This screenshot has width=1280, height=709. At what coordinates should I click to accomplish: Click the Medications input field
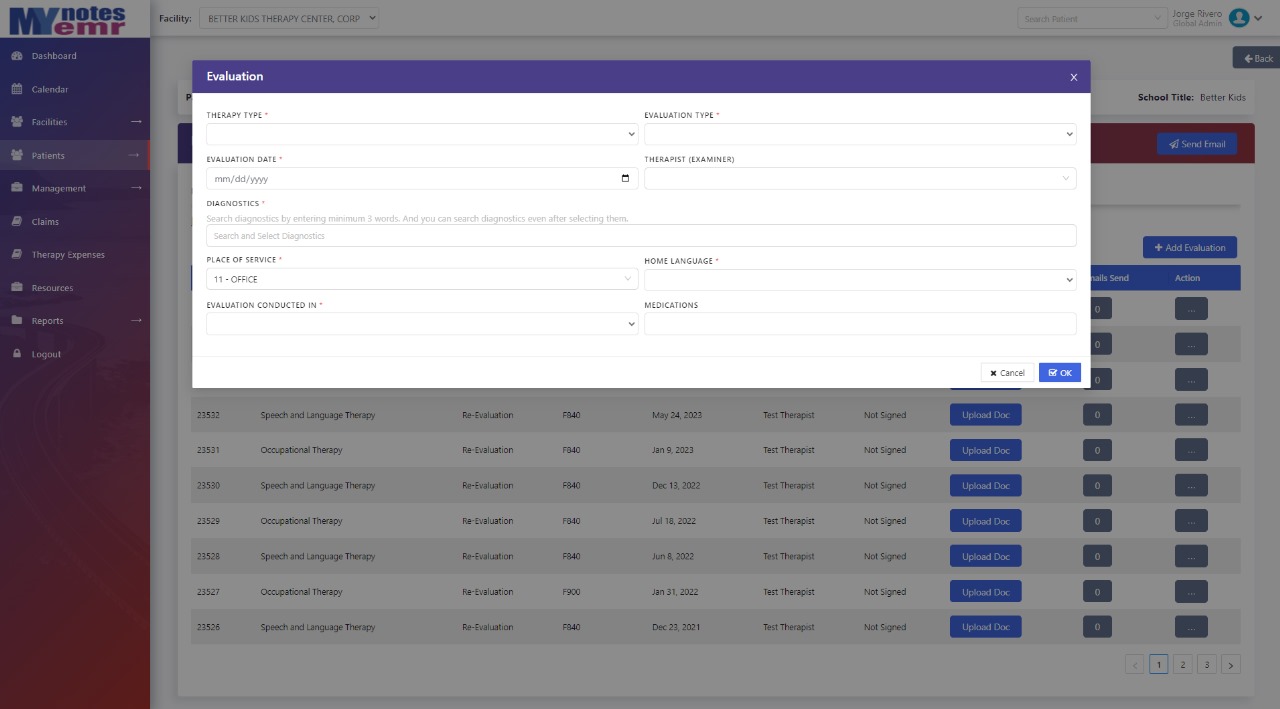[x=859, y=324]
